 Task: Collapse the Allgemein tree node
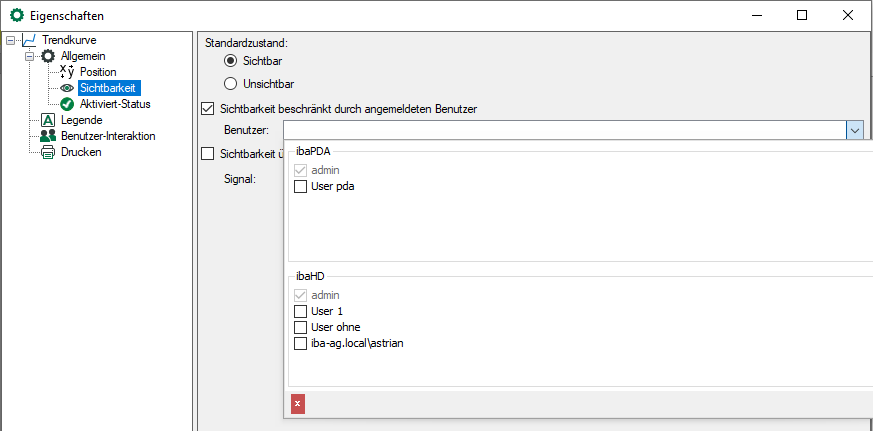pos(29,56)
